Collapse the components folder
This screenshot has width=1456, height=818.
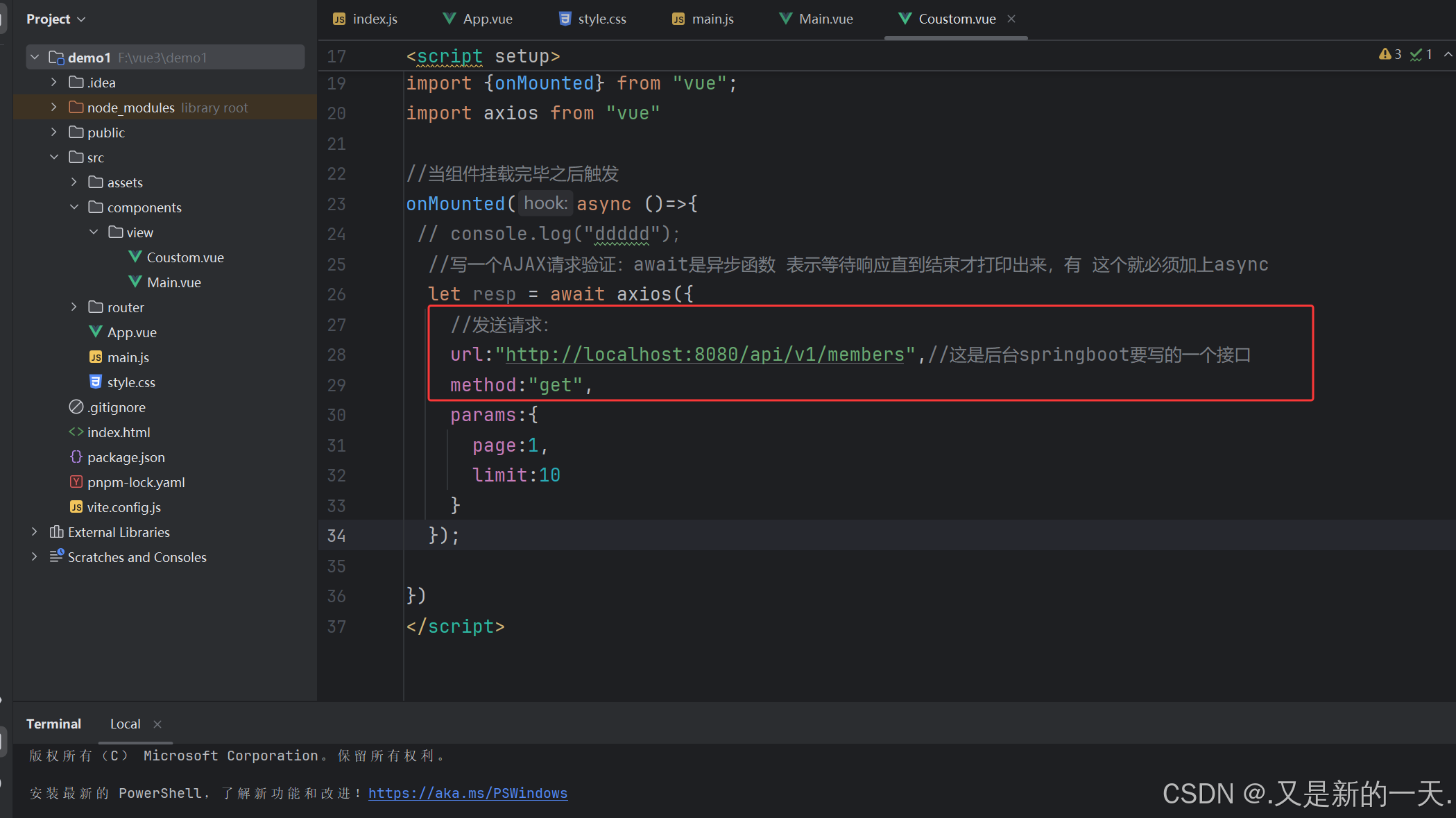click(74, 207)
